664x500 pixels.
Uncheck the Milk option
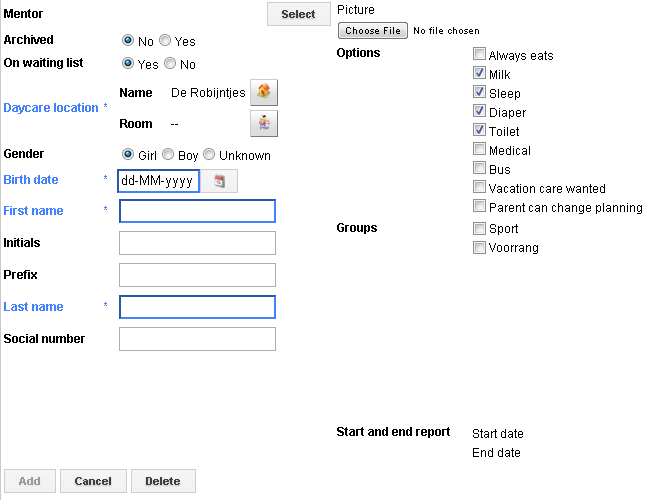[480, 74]
